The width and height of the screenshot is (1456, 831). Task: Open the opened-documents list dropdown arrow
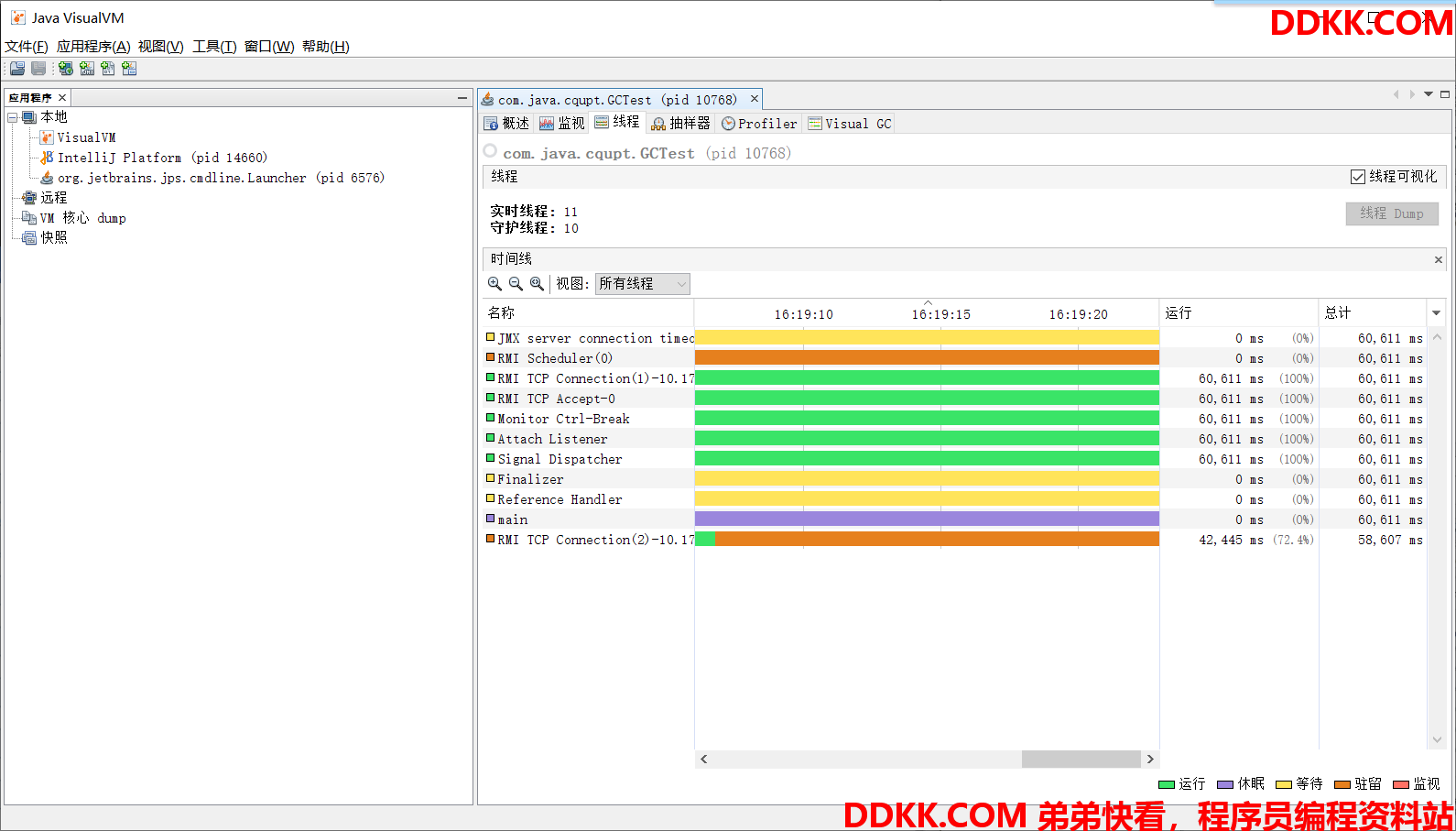[x=1429, y=94]
